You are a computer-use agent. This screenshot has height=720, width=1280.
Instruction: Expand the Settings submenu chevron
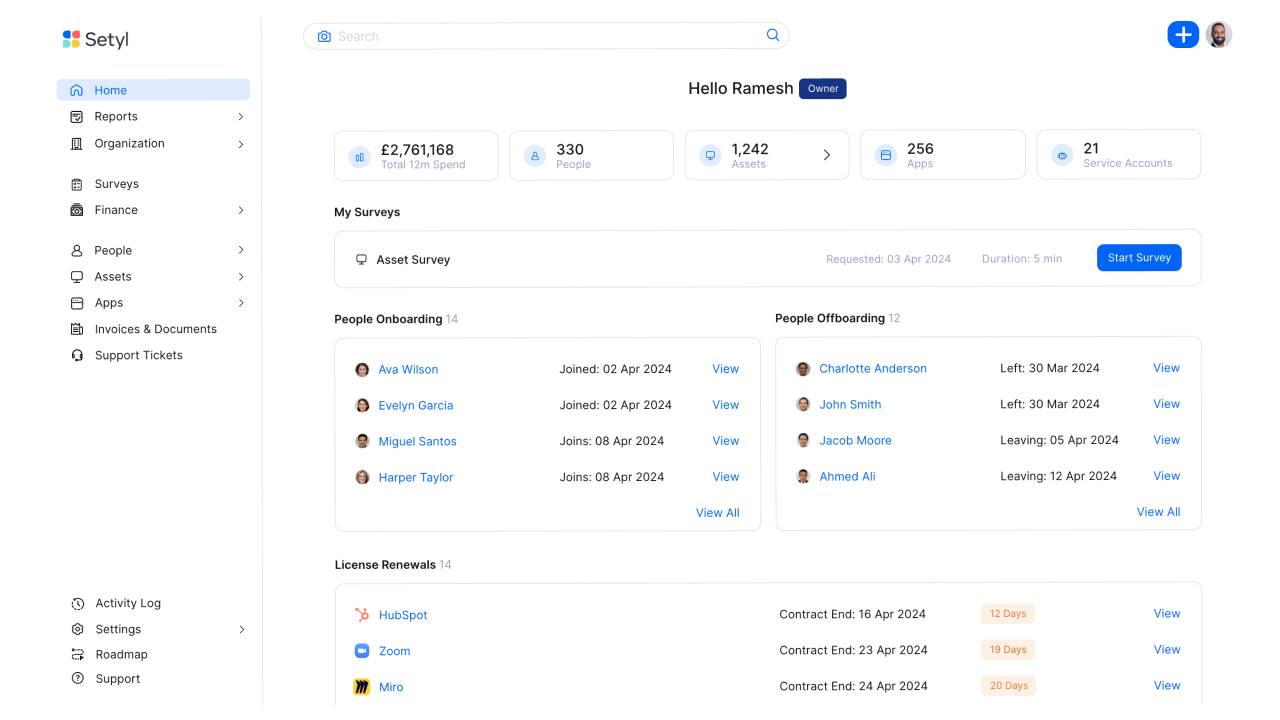click(x=241, y=630)
